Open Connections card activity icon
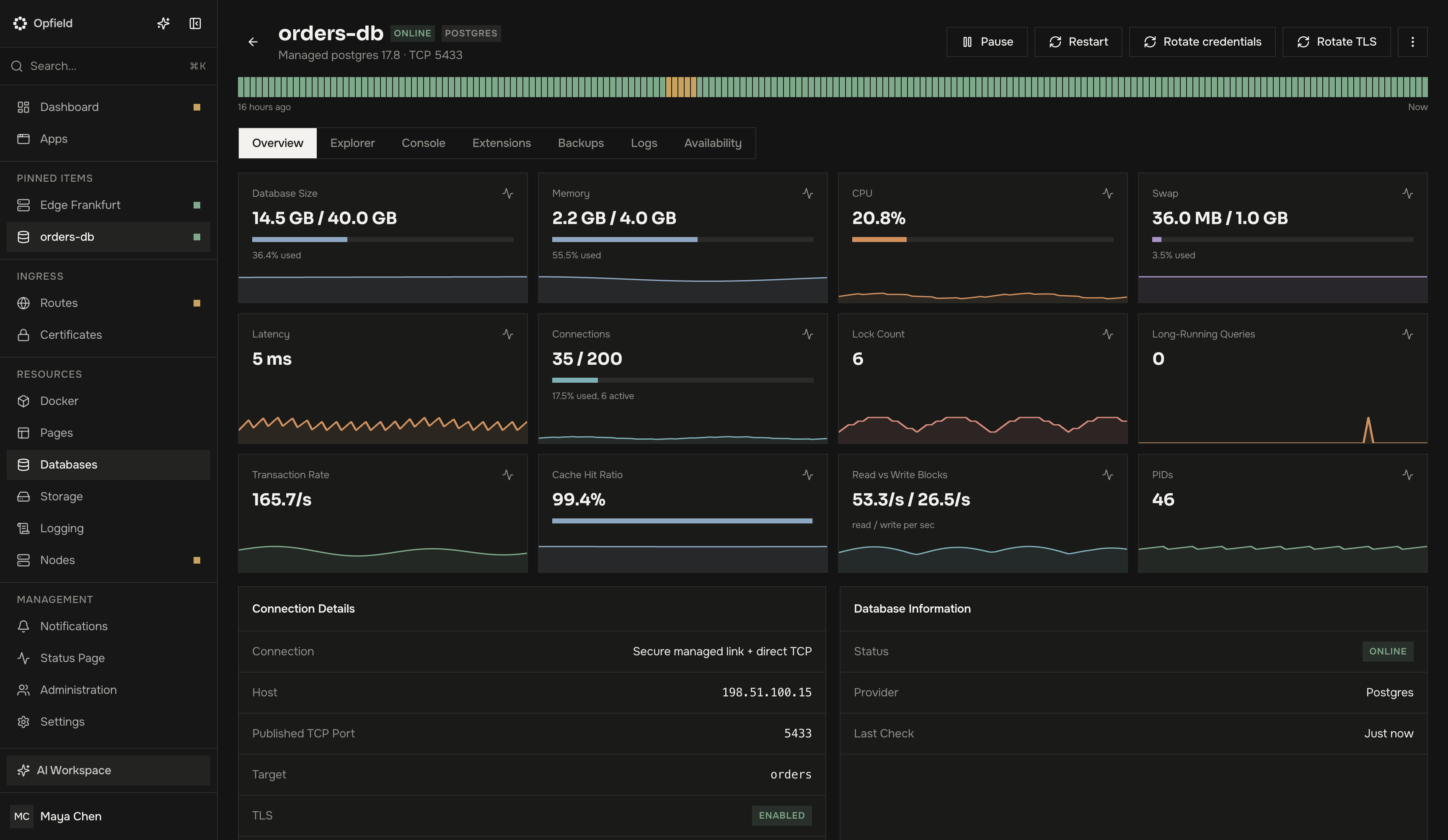The image size is (1448, 840). coord(807,334)
